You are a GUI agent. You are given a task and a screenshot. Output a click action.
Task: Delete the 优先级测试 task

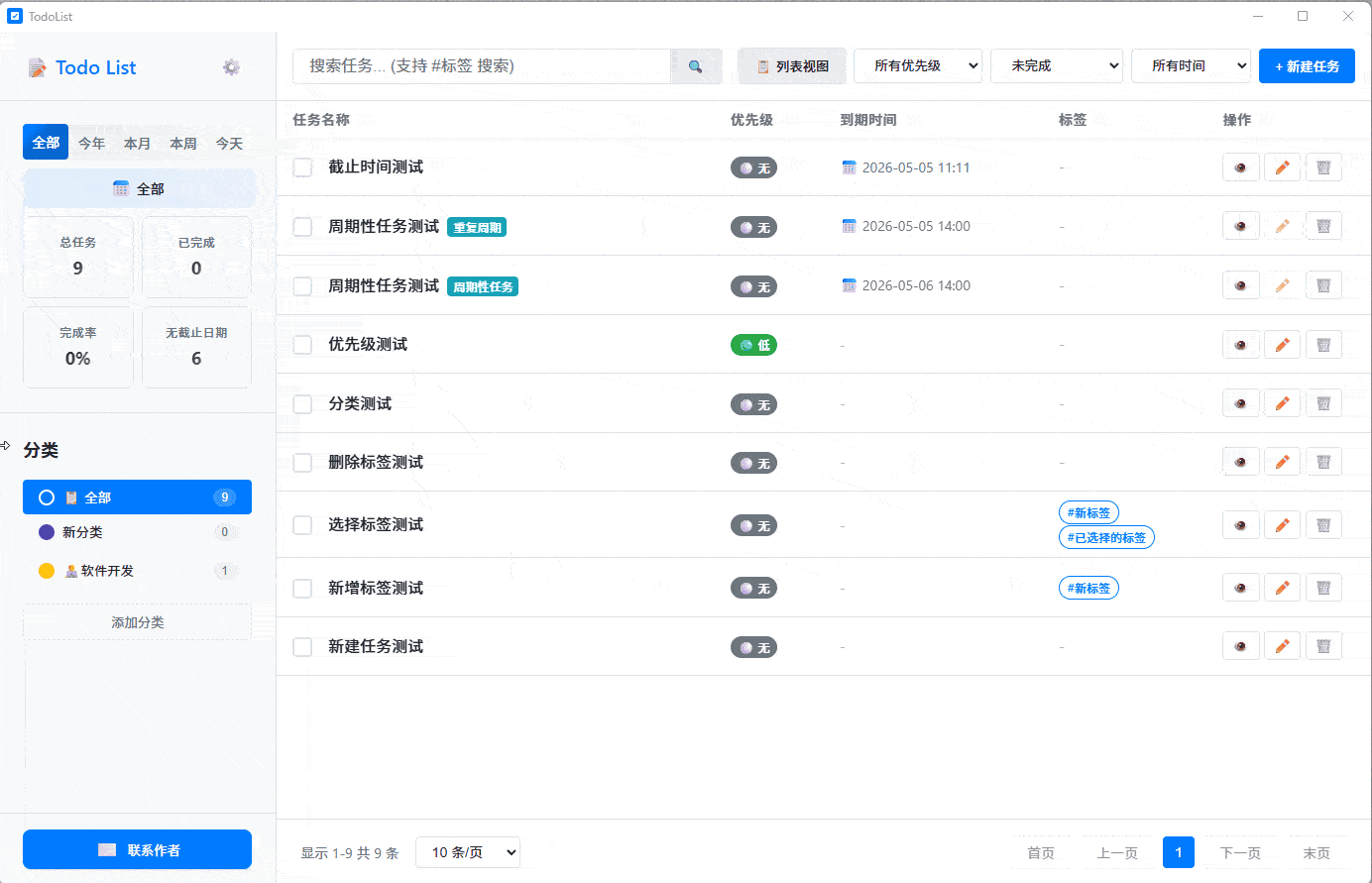pos(1323,345)
